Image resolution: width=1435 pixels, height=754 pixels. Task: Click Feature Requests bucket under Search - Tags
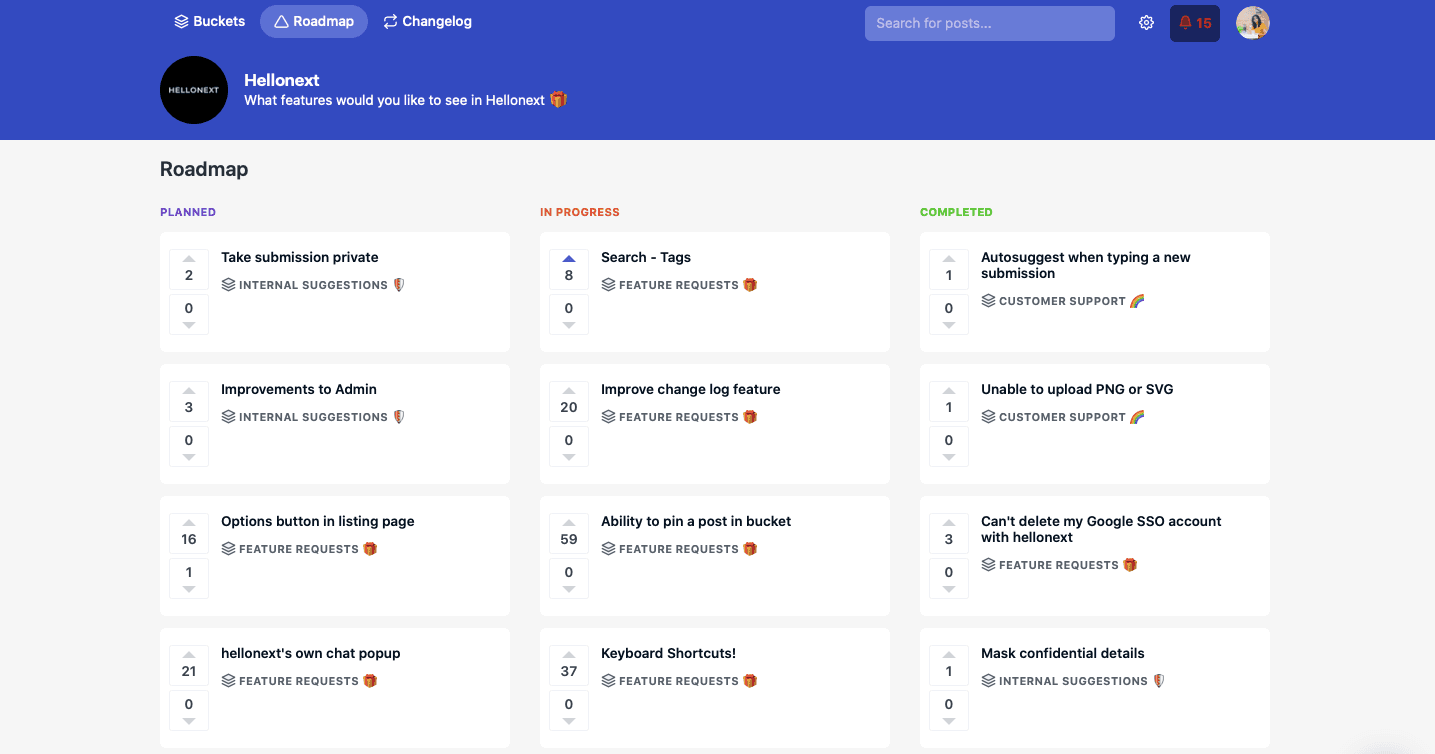(679, 285)
